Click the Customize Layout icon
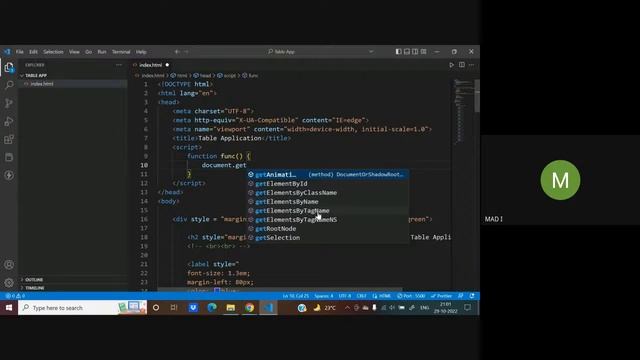Viewport: 640px width, 360px height. pyautogui.click(x=424, y=52)
